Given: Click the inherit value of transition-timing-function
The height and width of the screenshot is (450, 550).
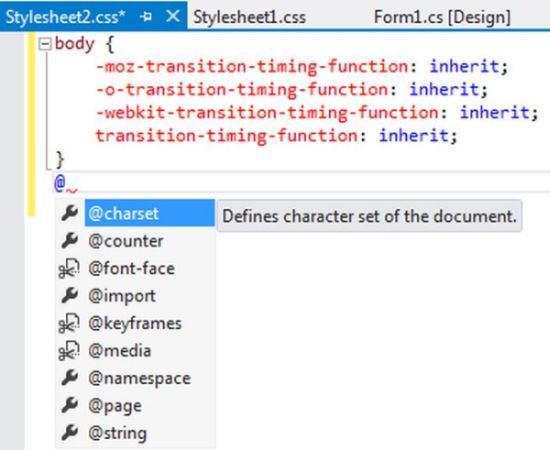Looking at the screenshot, I should [414, 135].
